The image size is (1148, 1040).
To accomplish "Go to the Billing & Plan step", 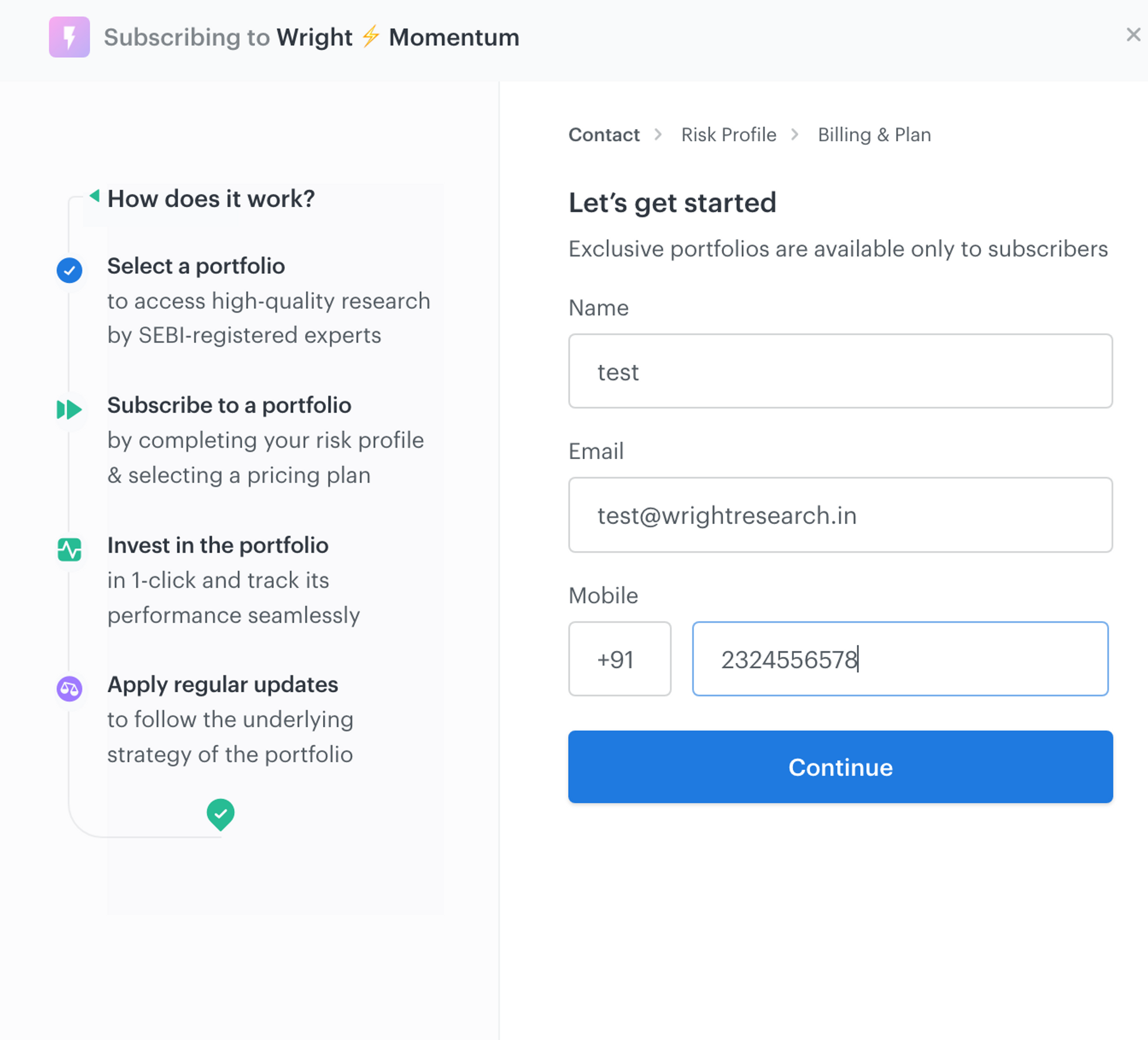I will tap(874, 135).
